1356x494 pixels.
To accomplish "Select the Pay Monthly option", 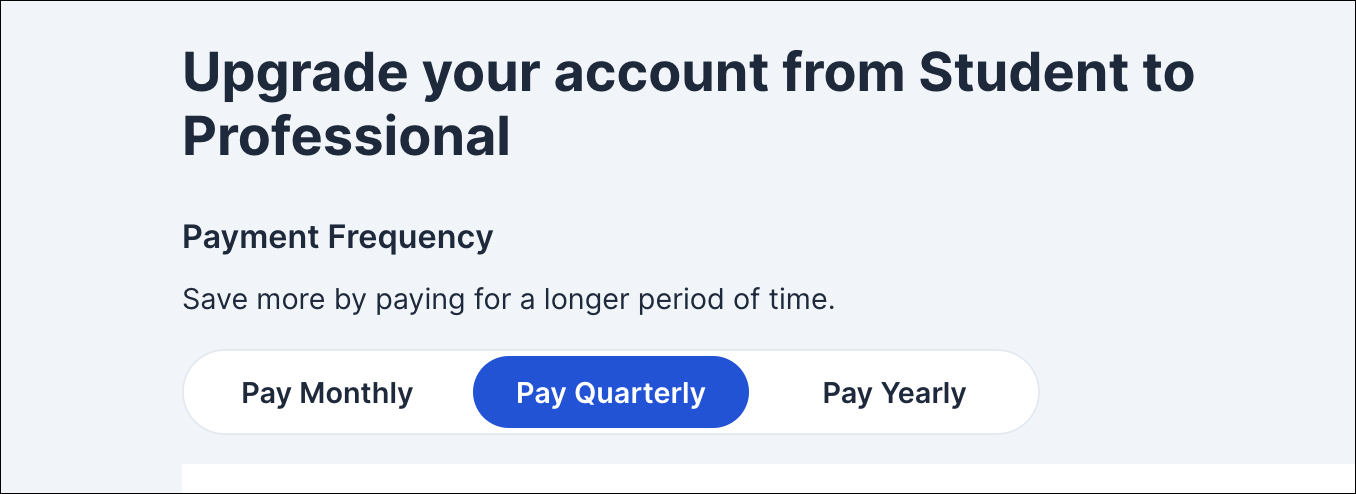I will pyautogui.click(x=327, y=393).
